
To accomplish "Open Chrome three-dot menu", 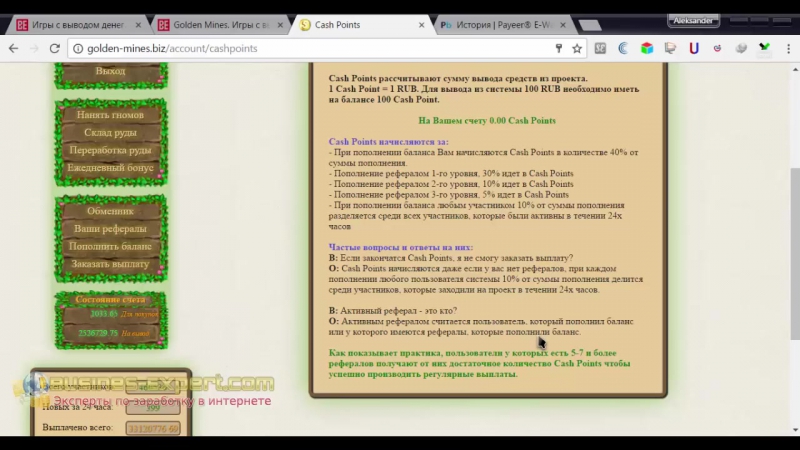I will [788, 48].
